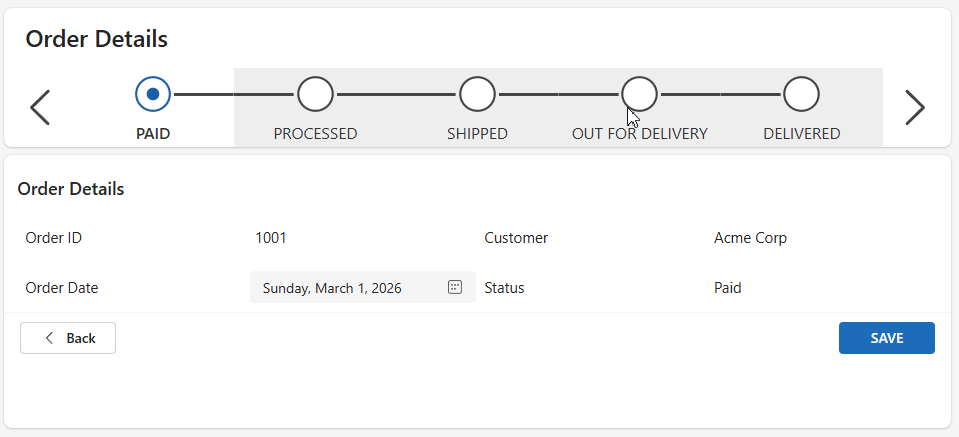
Task: Click the Status value Paid
Action: tap(728, 288)
